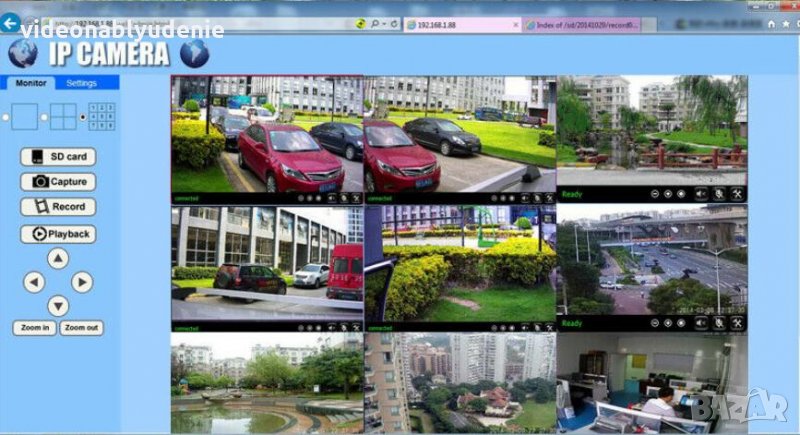Select the single-view layout radio button

(x=6, y=117)
